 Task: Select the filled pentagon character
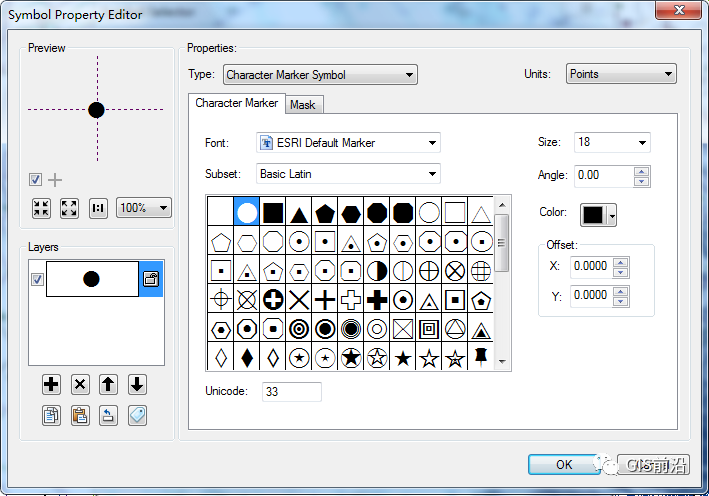click(325, 213)
